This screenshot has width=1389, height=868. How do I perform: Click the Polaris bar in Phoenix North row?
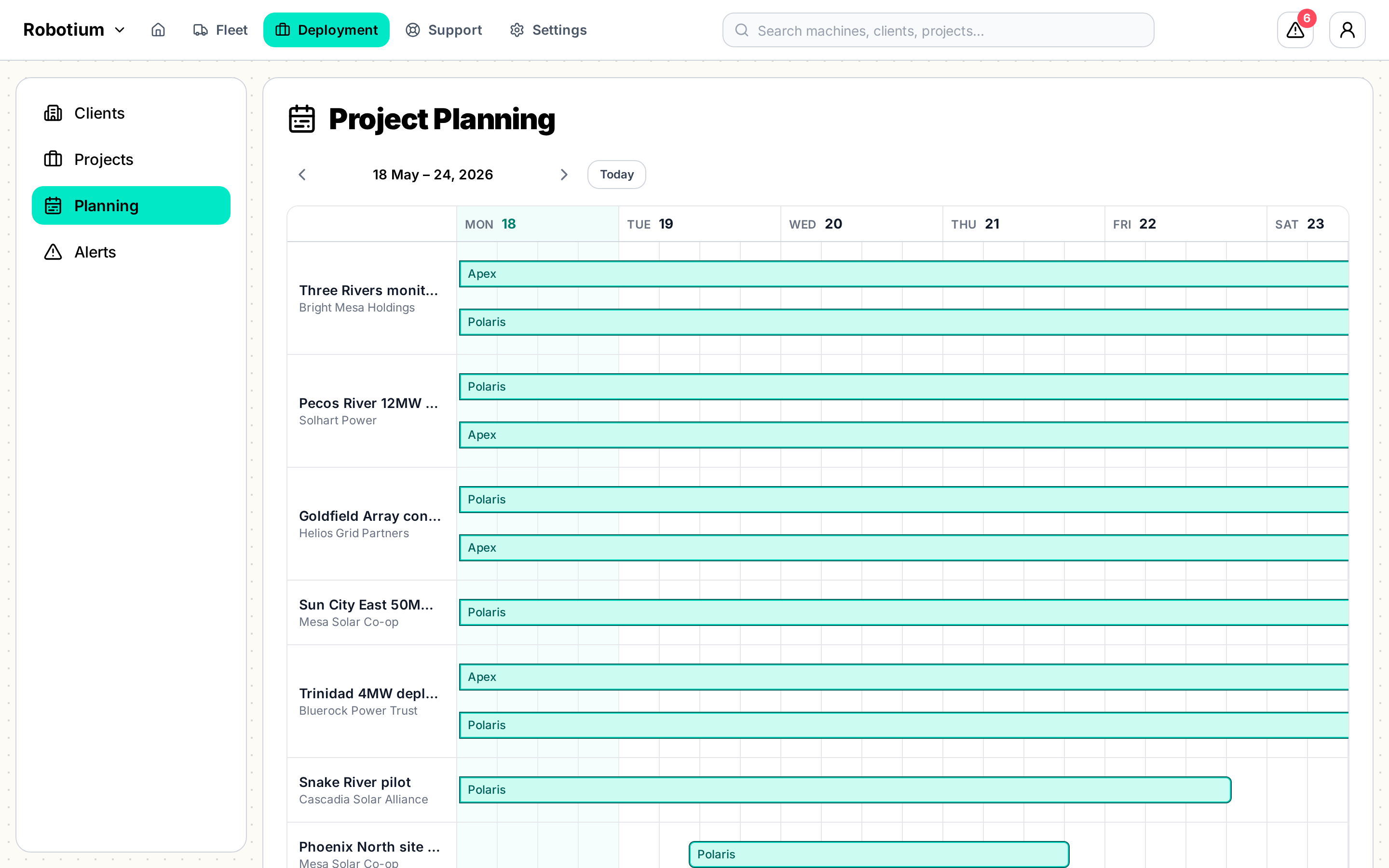tap(879, 854)
